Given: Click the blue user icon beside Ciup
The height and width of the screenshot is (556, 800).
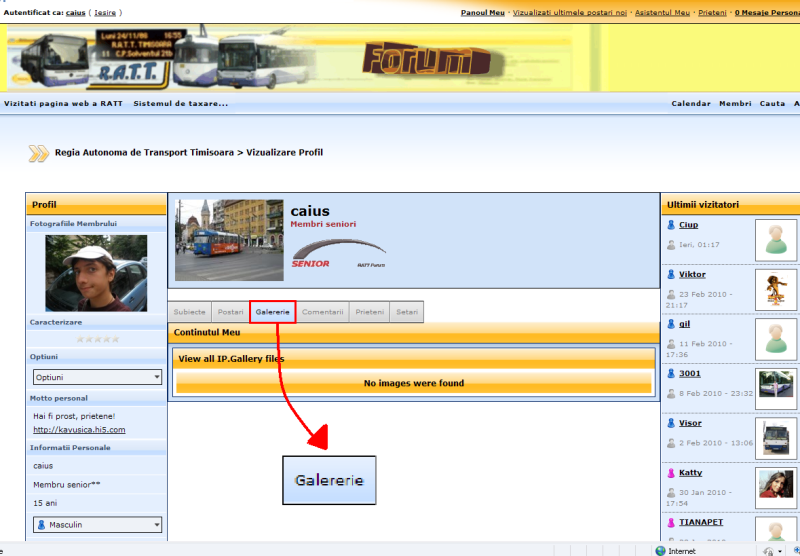Looking at the screenshot, I should pyautogui.click(x=671, y=225).
